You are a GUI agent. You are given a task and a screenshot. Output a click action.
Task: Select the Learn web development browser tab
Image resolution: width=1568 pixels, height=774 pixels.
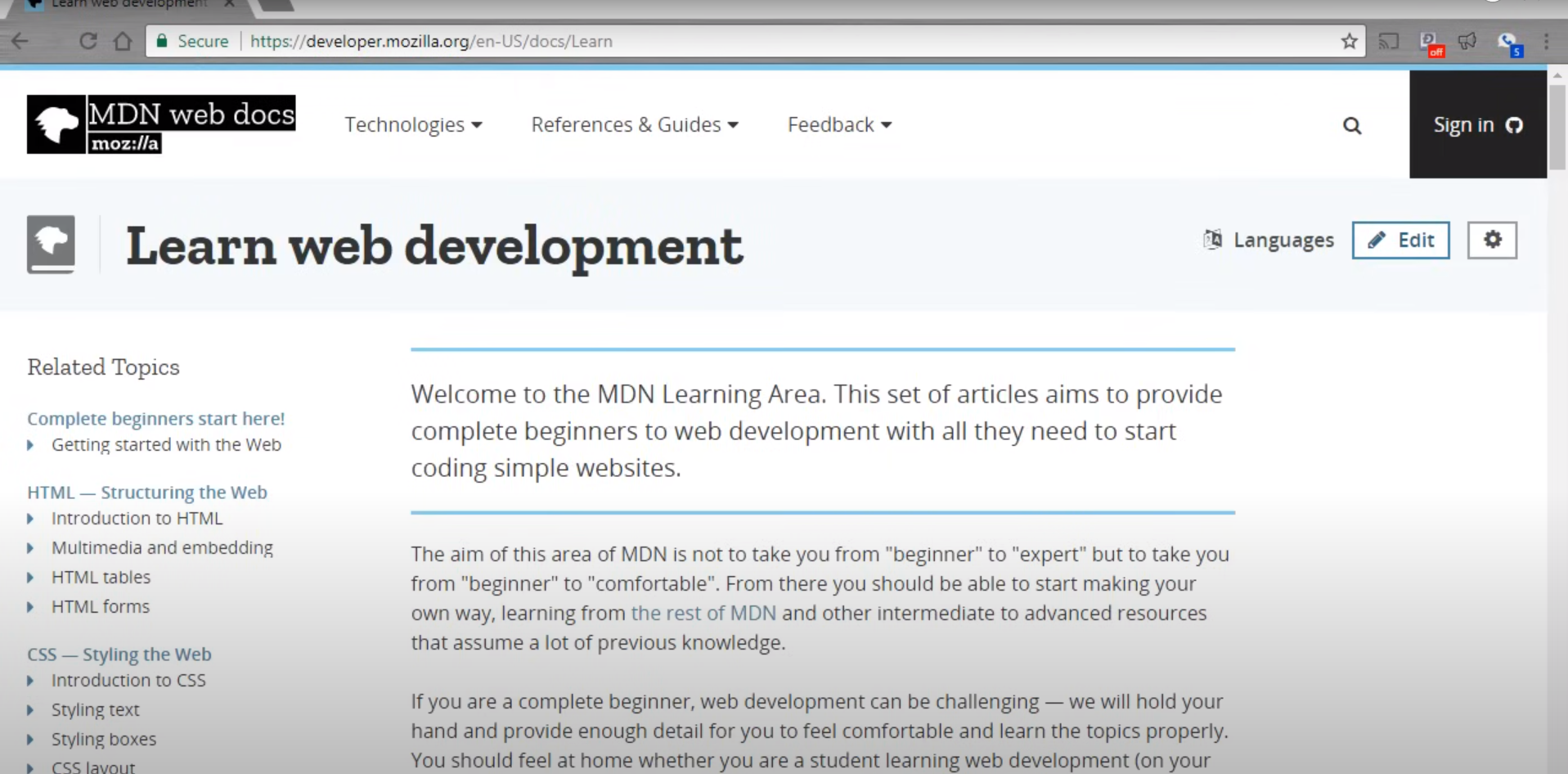click(131, 5)
